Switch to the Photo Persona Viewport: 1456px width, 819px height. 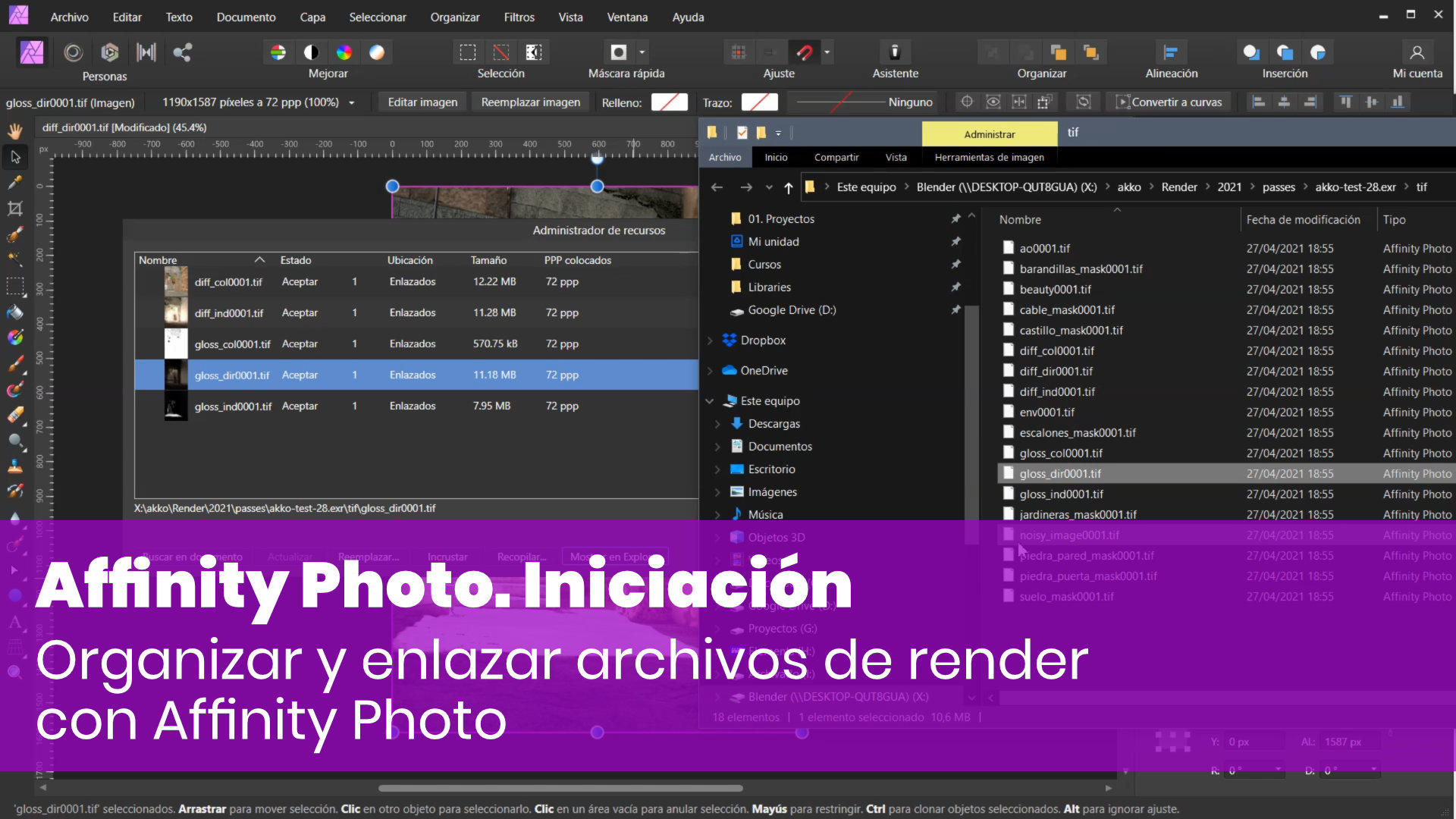click(x=32, y=52)
